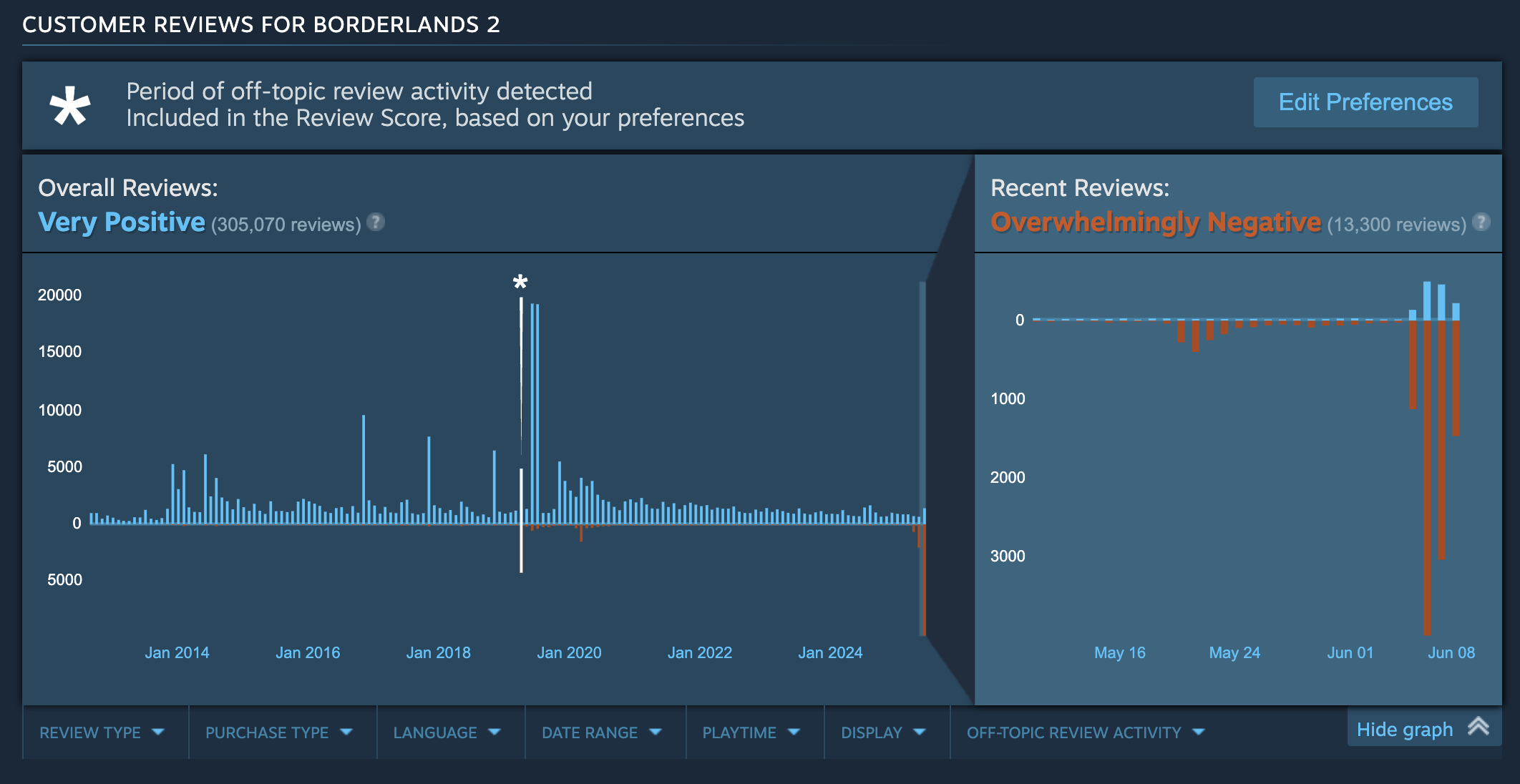Open the DATE RANGE dropdown
1520x784 pixels.
tap(601, 732)
